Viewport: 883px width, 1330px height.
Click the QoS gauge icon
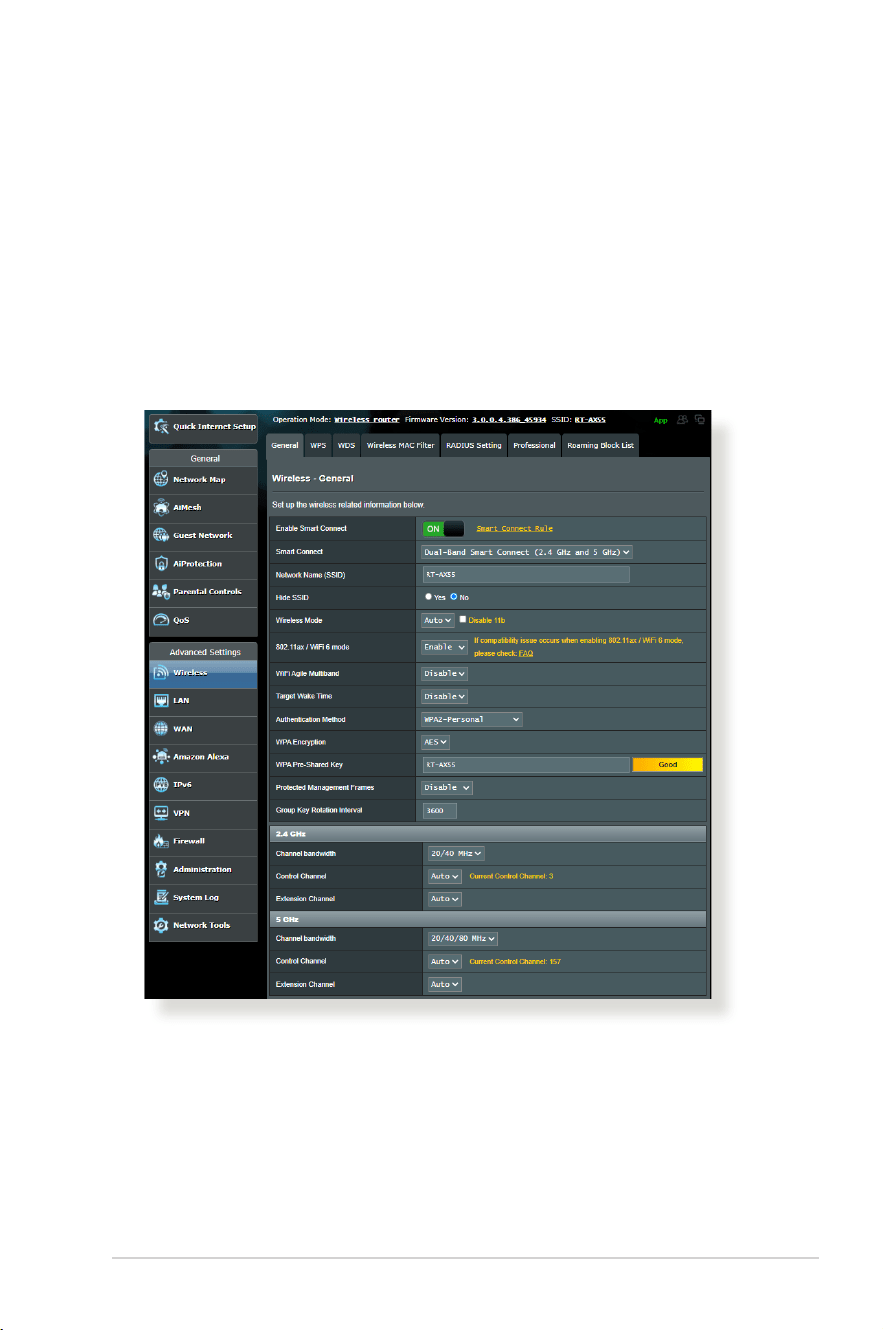[161, 619]
